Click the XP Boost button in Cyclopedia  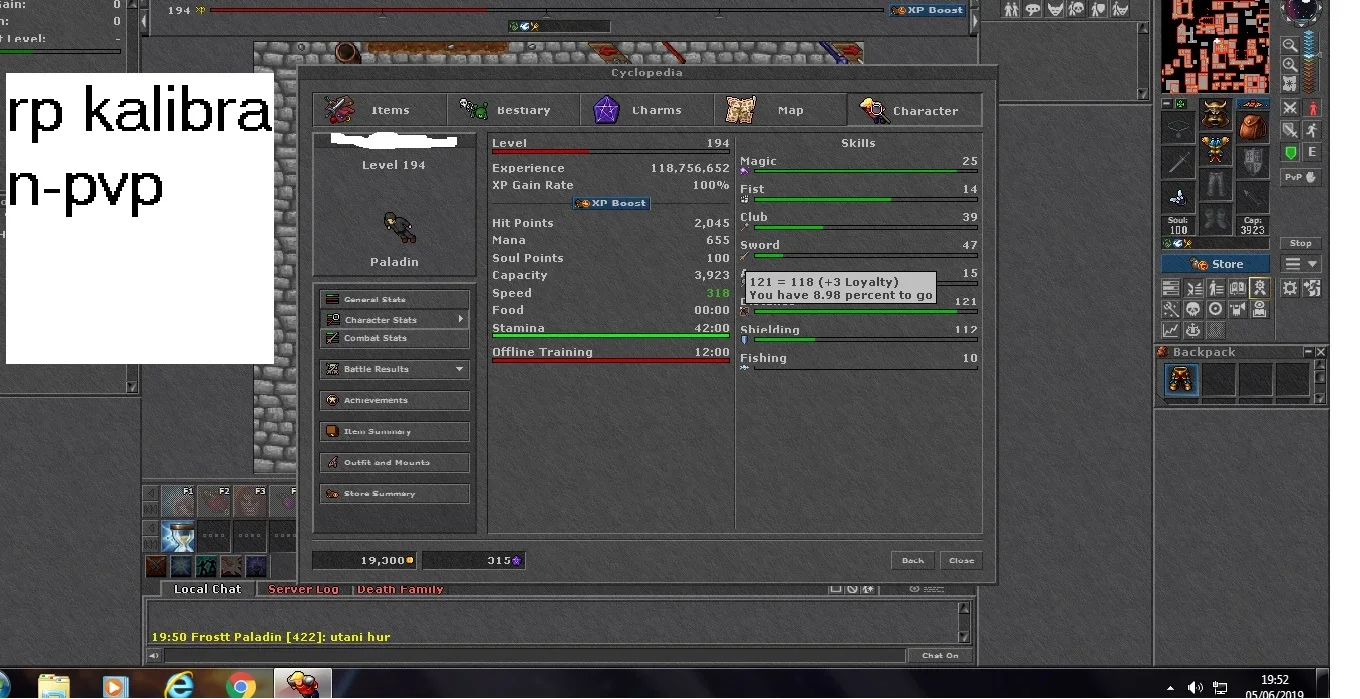point(611,203)
